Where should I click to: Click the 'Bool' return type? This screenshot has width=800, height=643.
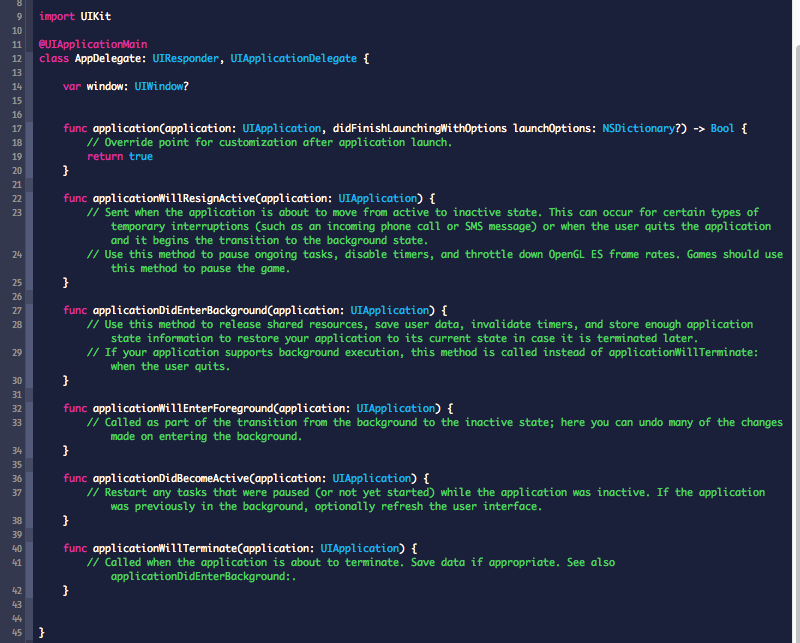tap(722, 128)
